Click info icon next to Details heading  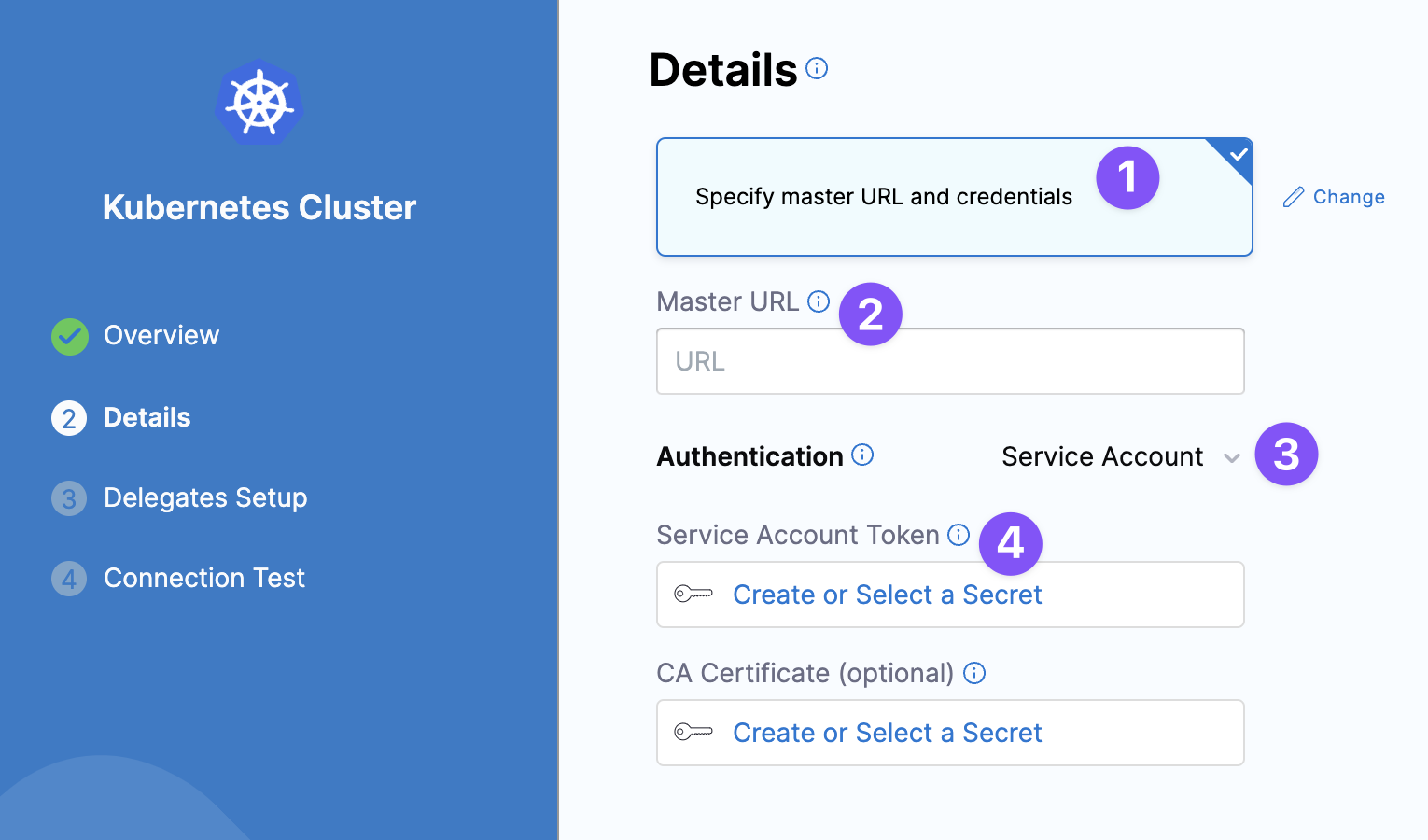817,68
